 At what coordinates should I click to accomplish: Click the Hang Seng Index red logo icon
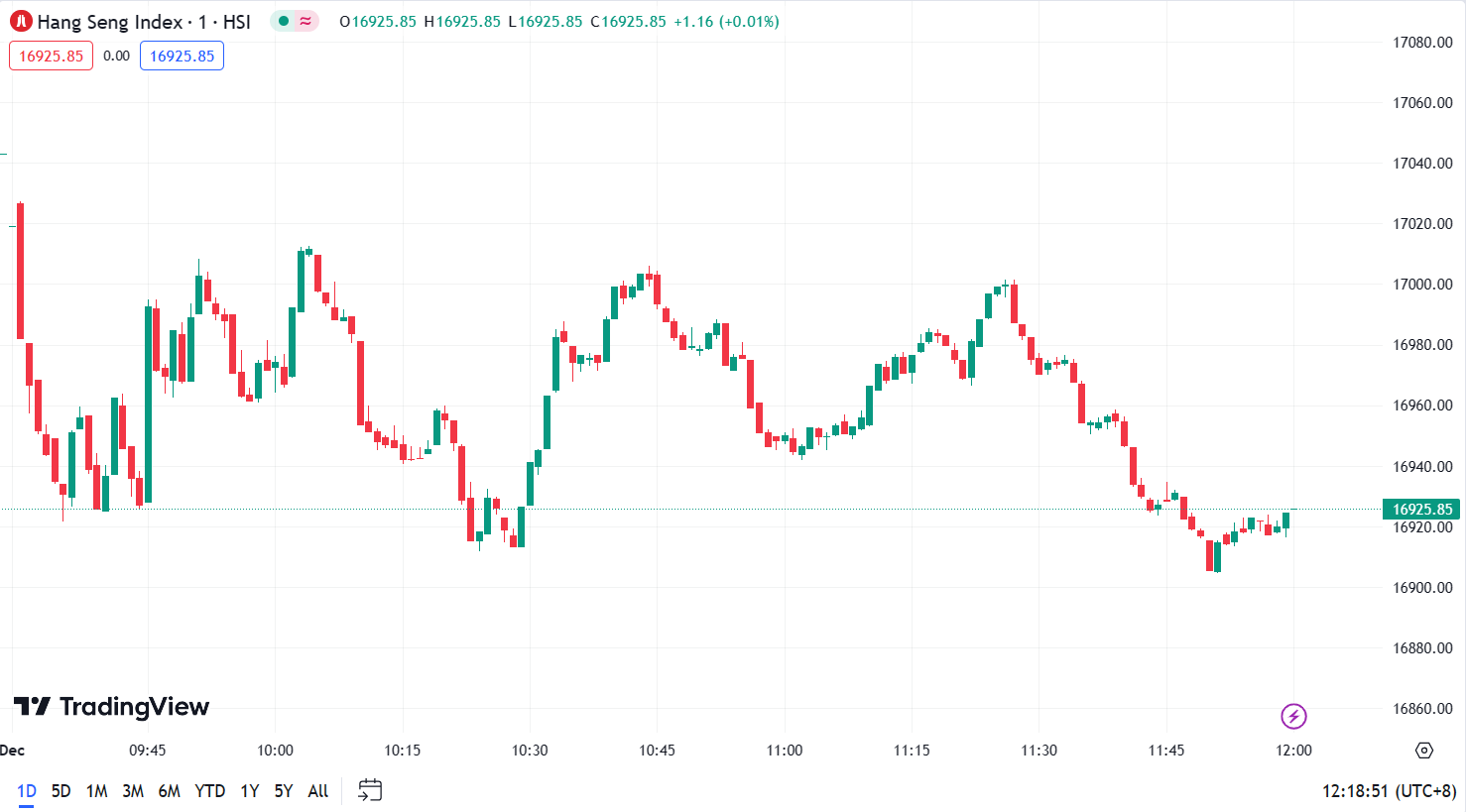pos(21,21)
